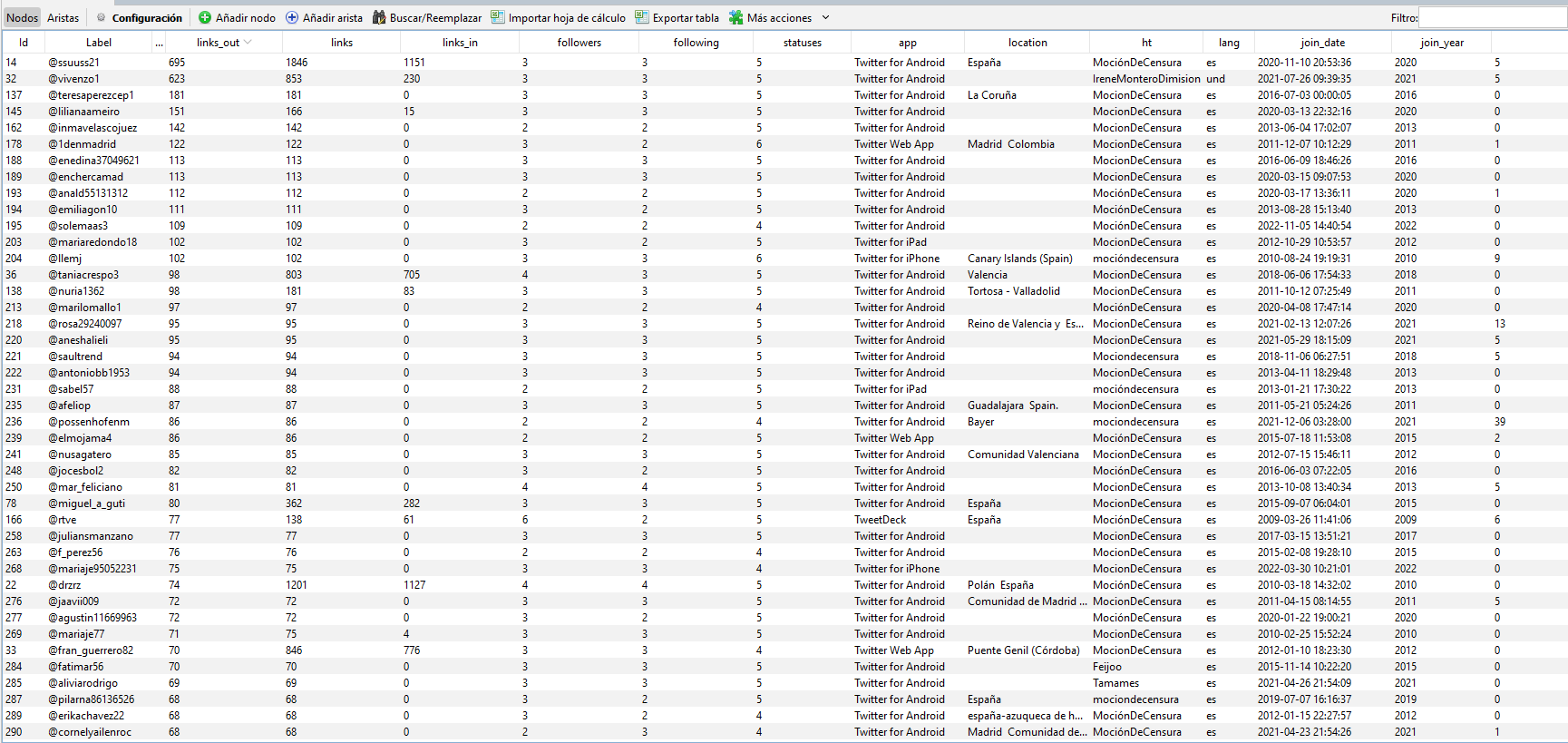Image resolution: width=1568 pixels, height=743 pixels.
Task: Focus the Filtro input field
Action: (x=1492, y=17)
